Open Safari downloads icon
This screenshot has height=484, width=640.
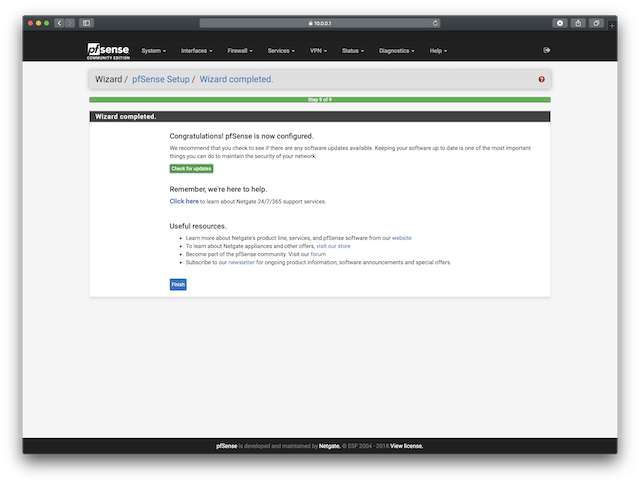(560, 23)
